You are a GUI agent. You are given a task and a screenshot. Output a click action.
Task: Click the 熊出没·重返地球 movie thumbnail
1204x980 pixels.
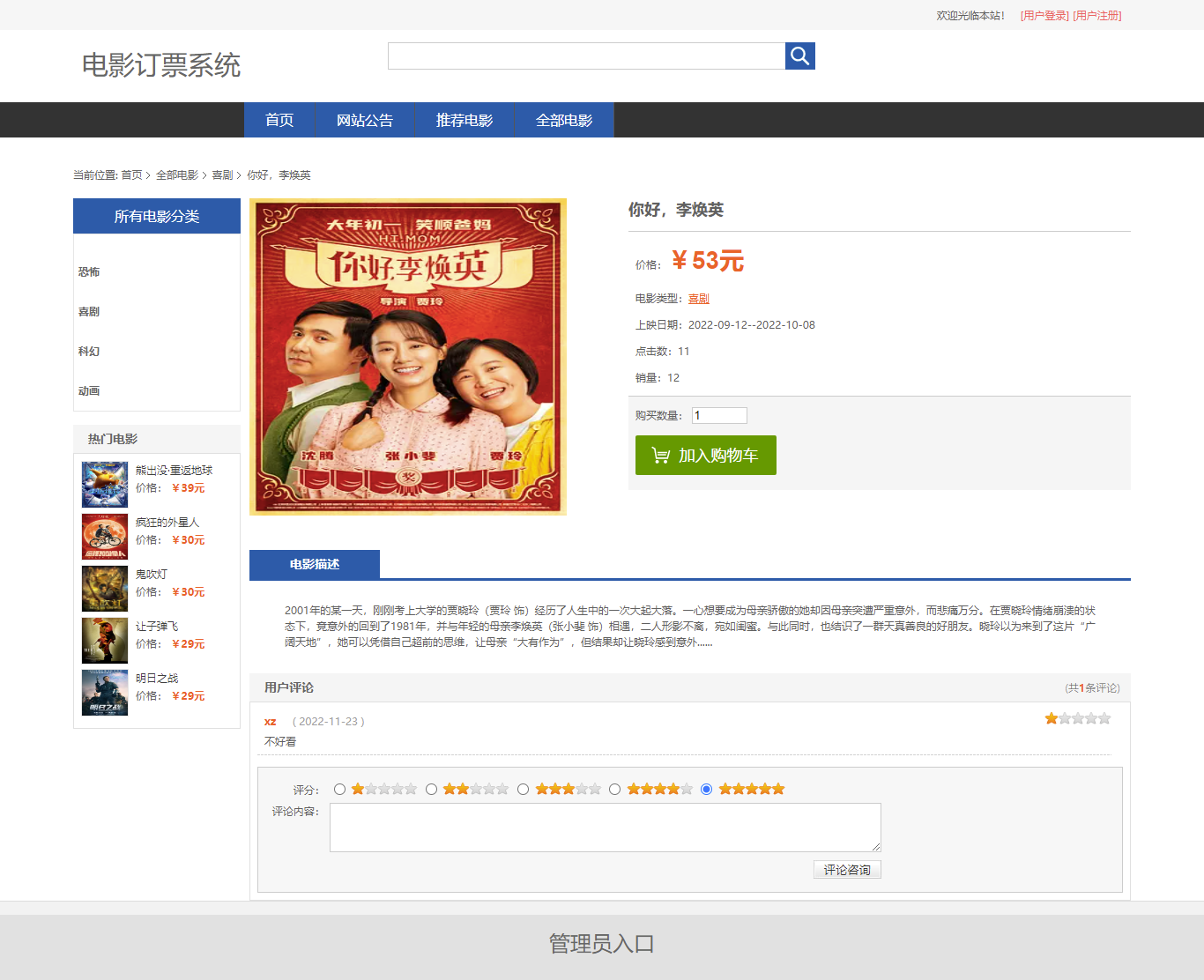tap(104, 484)
